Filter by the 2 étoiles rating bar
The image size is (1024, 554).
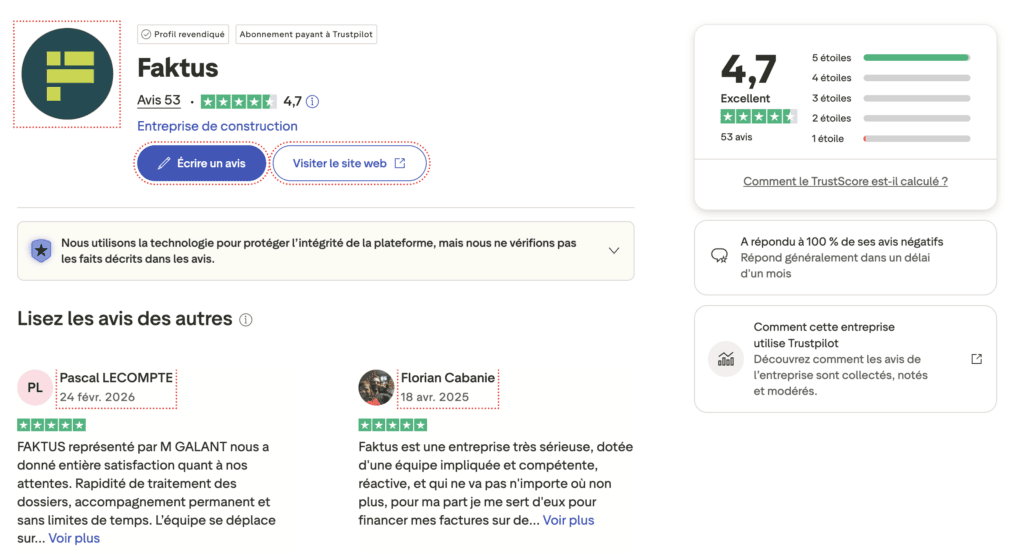pyautogui.click(x=917, y=118)
